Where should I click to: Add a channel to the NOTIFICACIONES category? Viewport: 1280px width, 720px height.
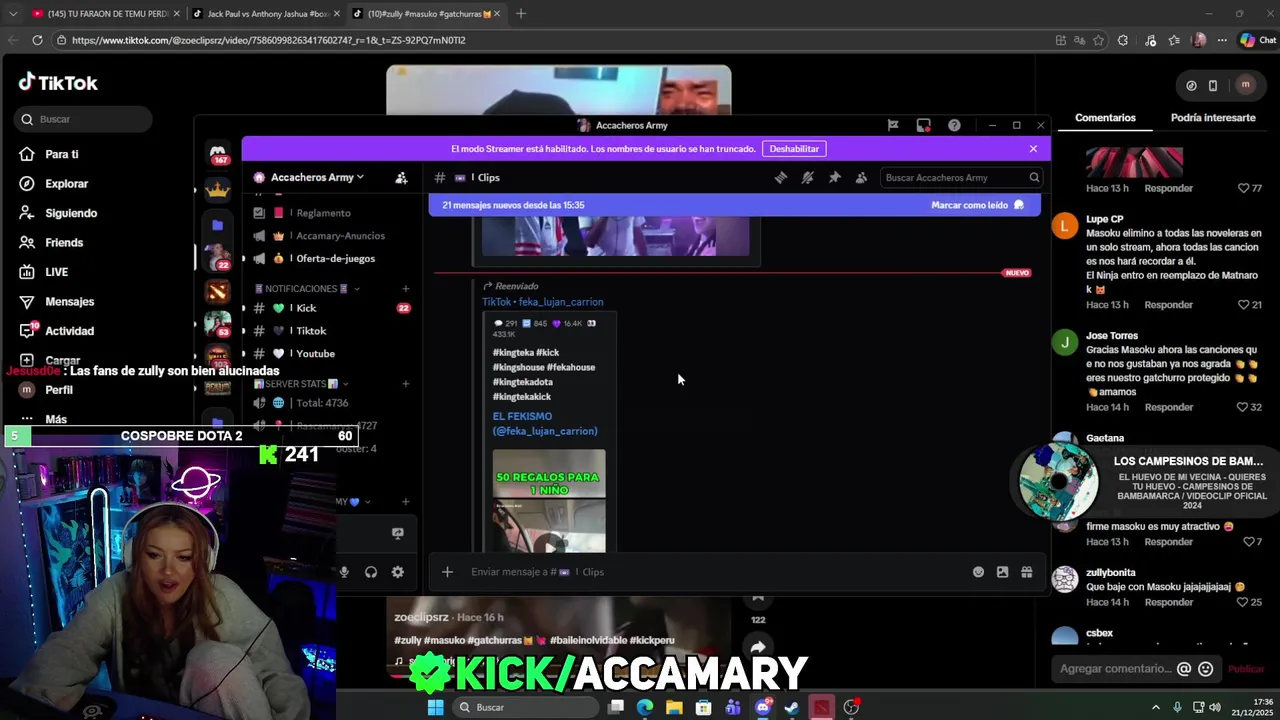click(x=405, y=289)
